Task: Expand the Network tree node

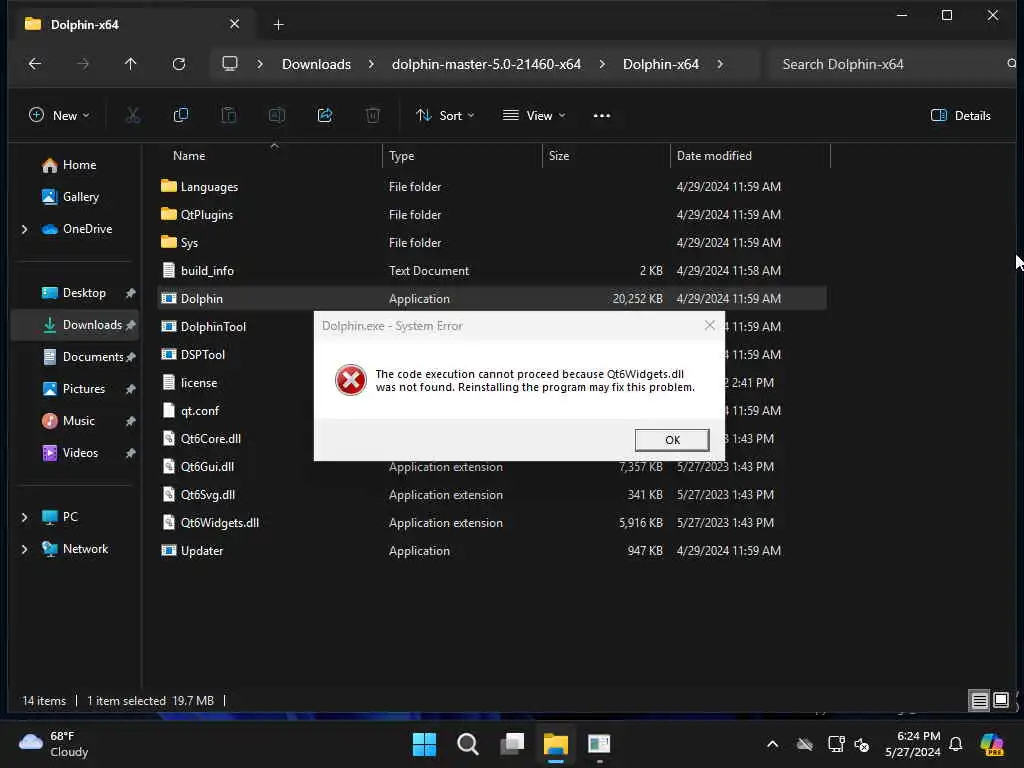Action: click(24, 549)
